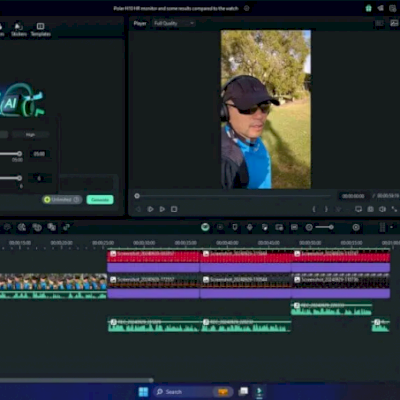The height and width of the screenshot is (400, 400).
Task: Open the file window icon on taskbar
Action: (x=244, y=392)
